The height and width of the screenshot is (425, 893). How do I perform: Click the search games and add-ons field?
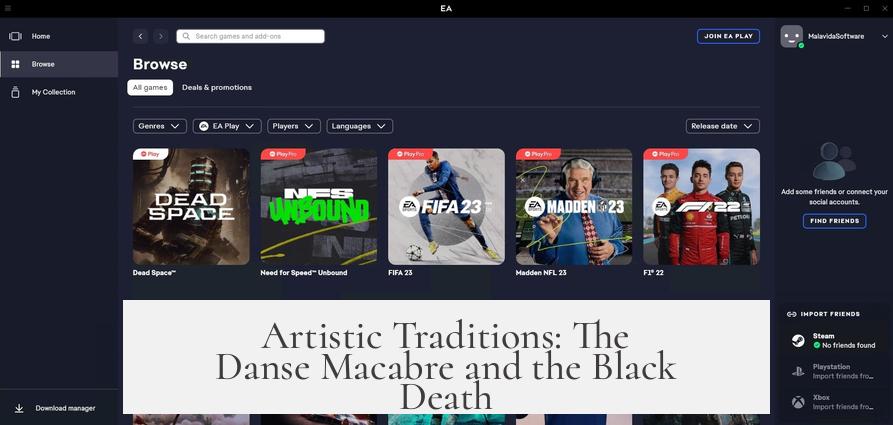click(251, 36)
